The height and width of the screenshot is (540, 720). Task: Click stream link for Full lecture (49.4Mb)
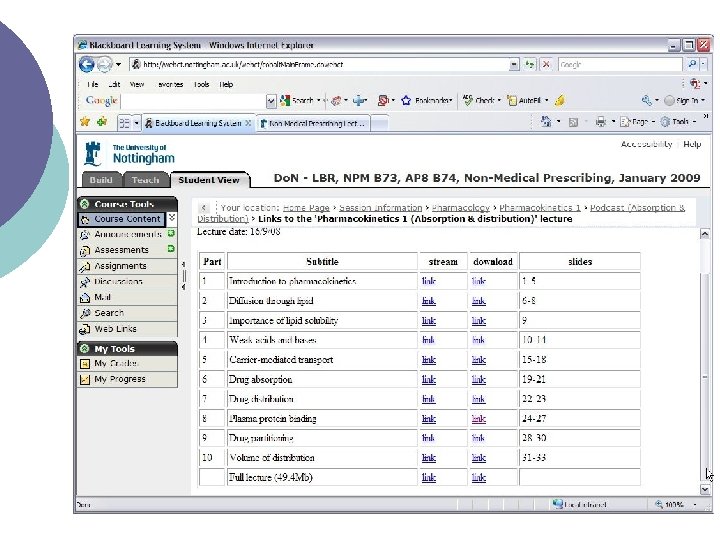[x=428, y=478]
